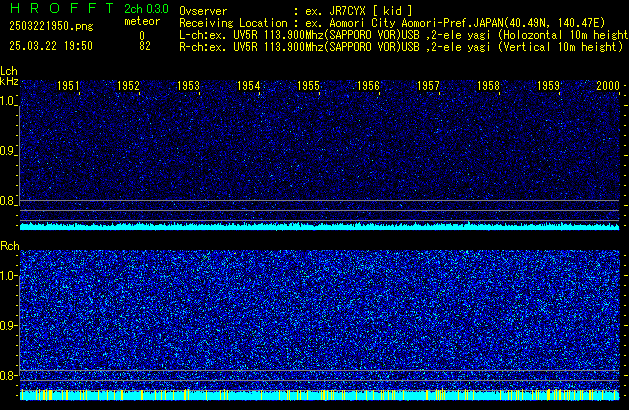
Task: Click the Lch 1.0 kHz axis label
Action: point(8,101)
